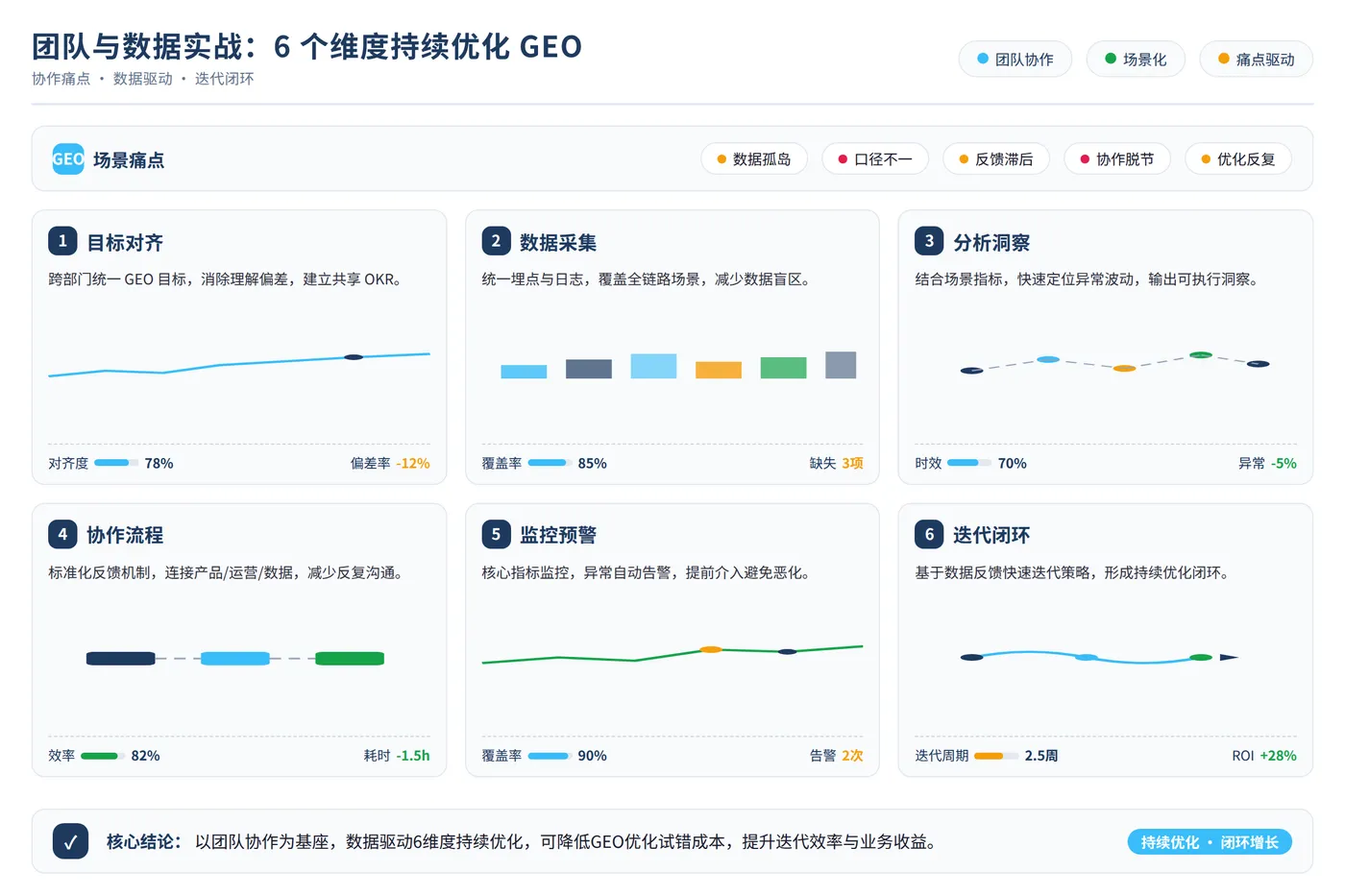Viewport: 1345px width, 896px height.
Task: Click the 迭代闭环 card title
Action: (x=991, y=535)
